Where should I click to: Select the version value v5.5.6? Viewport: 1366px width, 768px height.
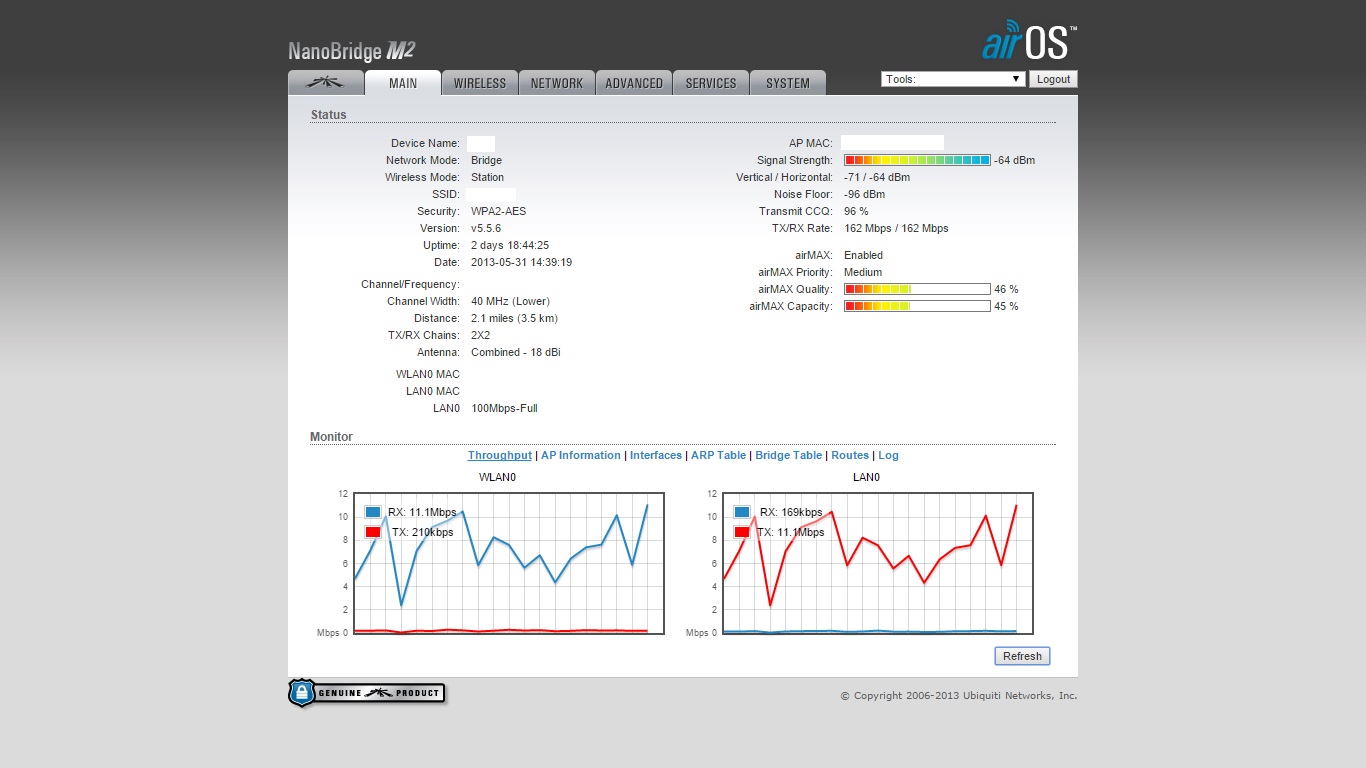coord(486,228)
